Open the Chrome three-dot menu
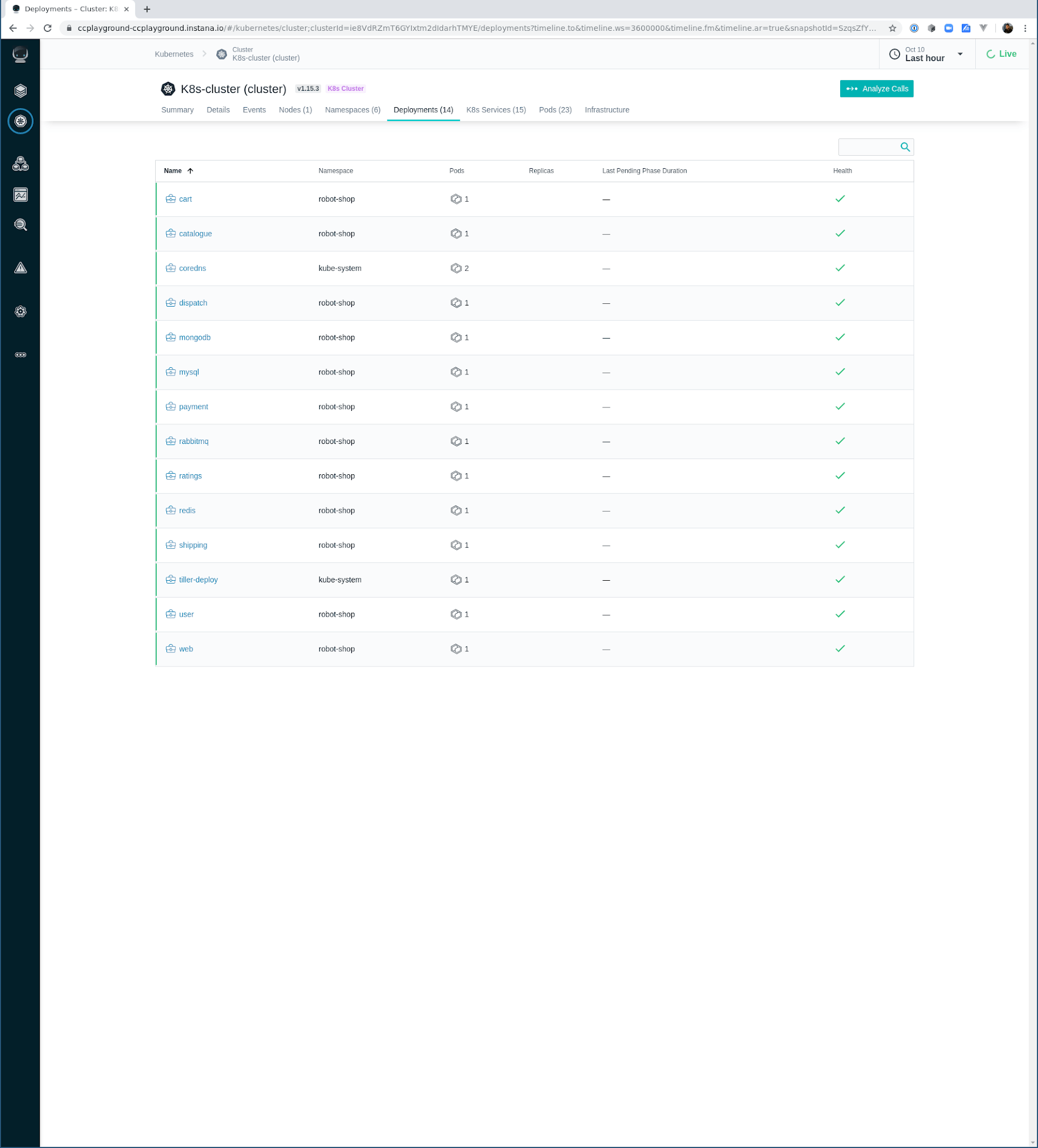The image size is (1038, 1148). (1025, 28)
